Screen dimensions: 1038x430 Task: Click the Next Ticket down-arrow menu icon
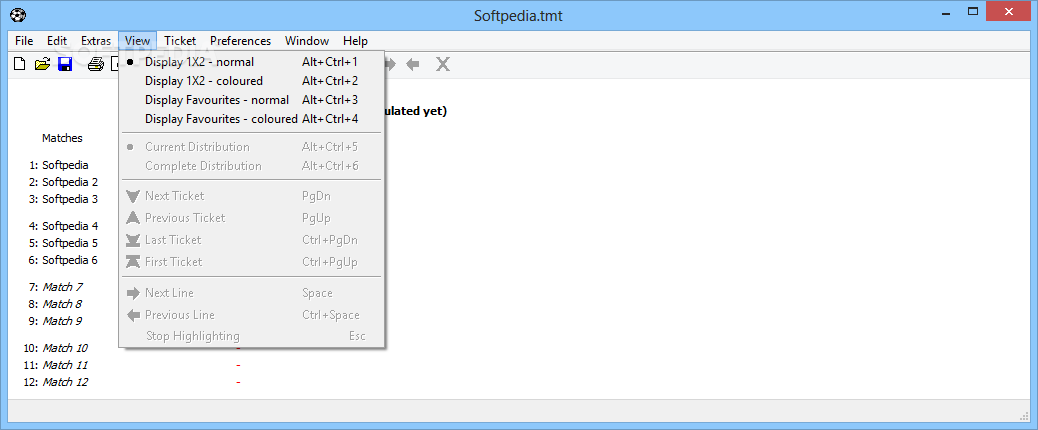pyautogui.click(x=133, y=196)
